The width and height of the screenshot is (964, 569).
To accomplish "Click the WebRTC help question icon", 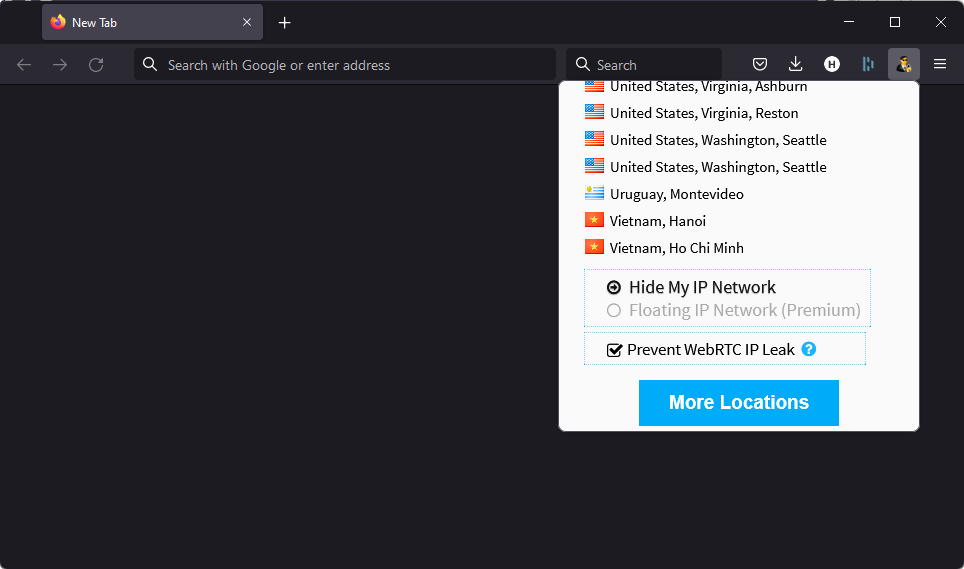I will [x=809, y=349].
